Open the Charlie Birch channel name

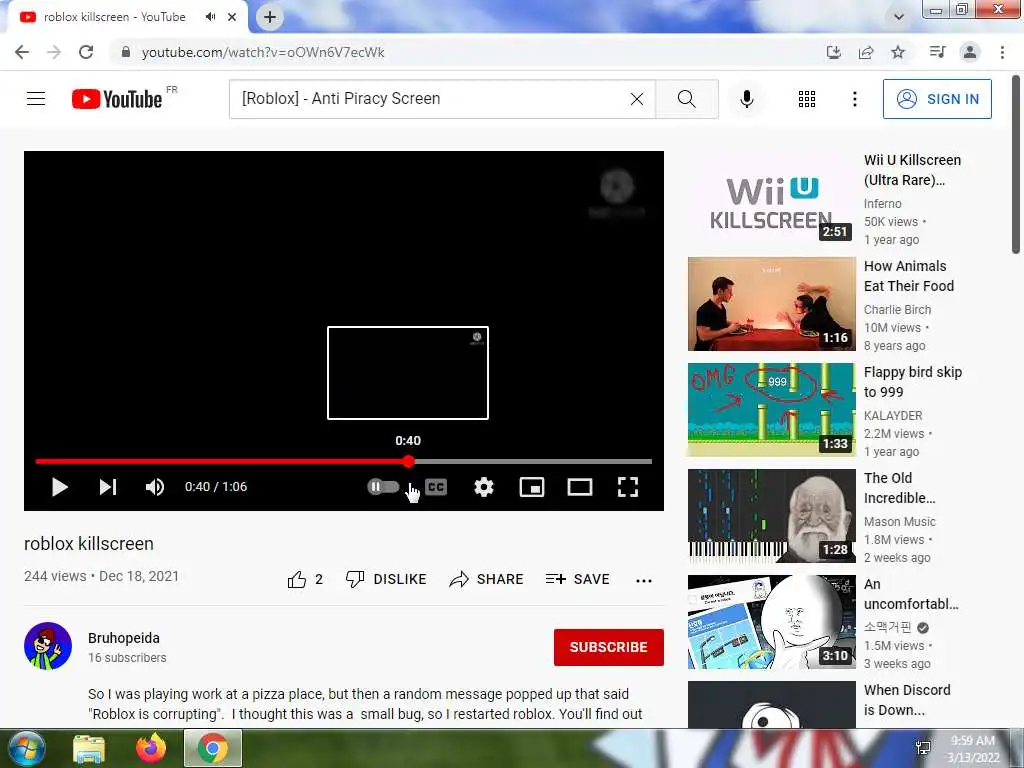pos(897,310)
